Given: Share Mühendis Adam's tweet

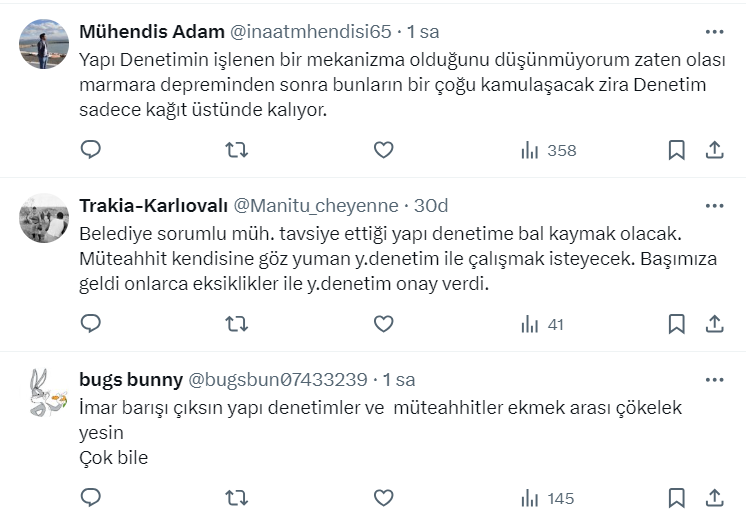Looking at the screenshot, I should click(715, 150).
